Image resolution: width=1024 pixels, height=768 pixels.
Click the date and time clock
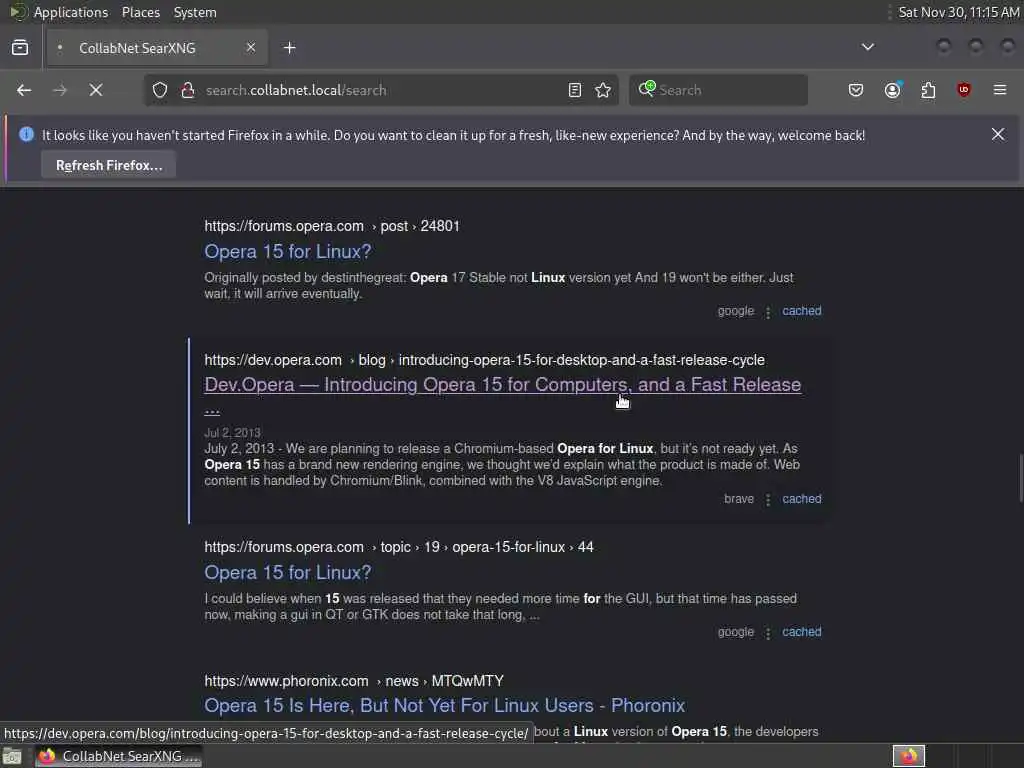(958, 12)
